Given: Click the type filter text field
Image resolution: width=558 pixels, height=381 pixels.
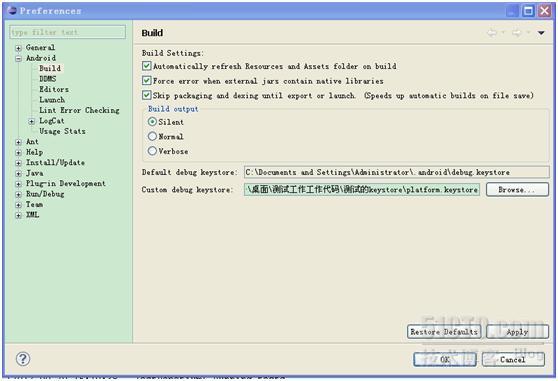Looking at the screenshot, I should (68, 32).
